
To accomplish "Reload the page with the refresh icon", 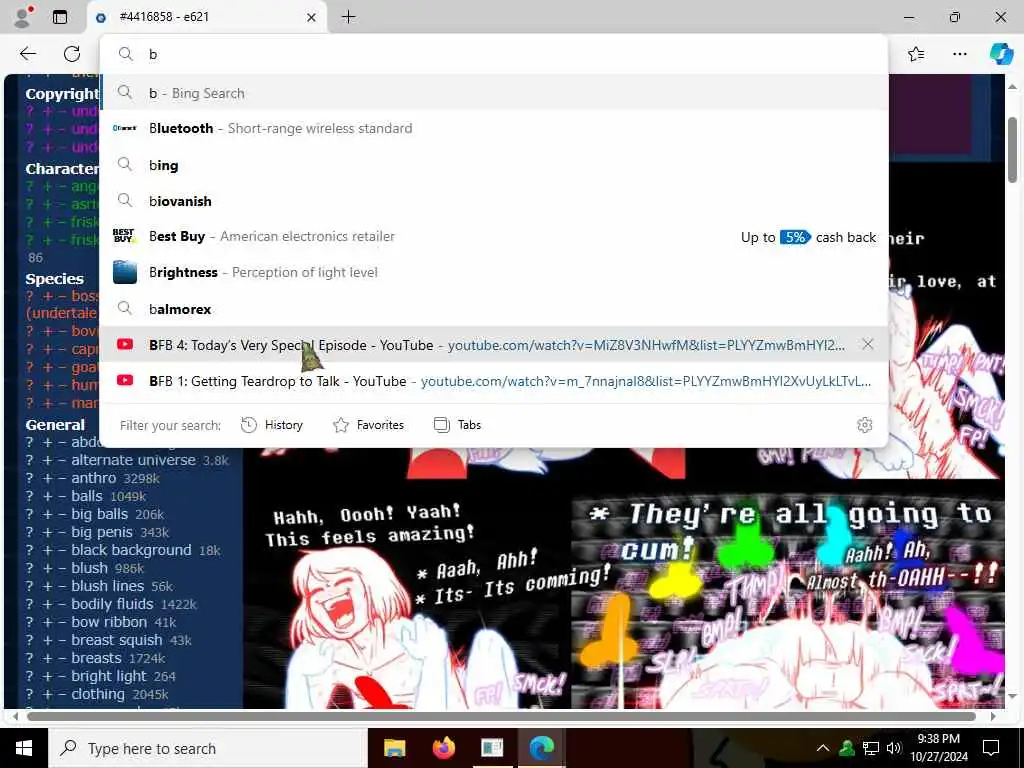I will pyautogui.click(x=72, y=54).
